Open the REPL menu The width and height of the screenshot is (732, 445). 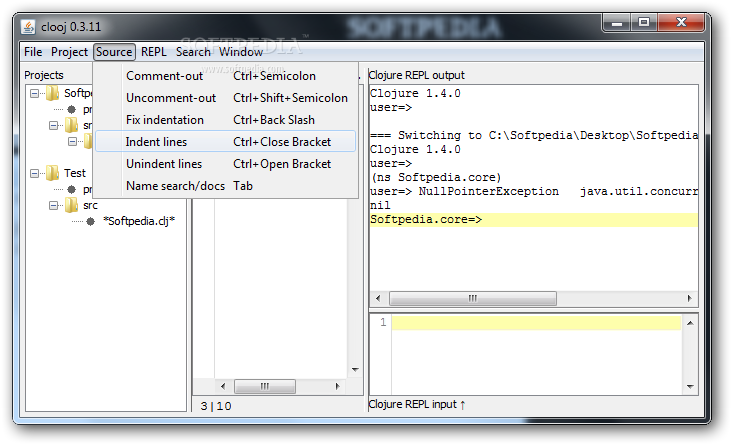[x=154, y=52]
